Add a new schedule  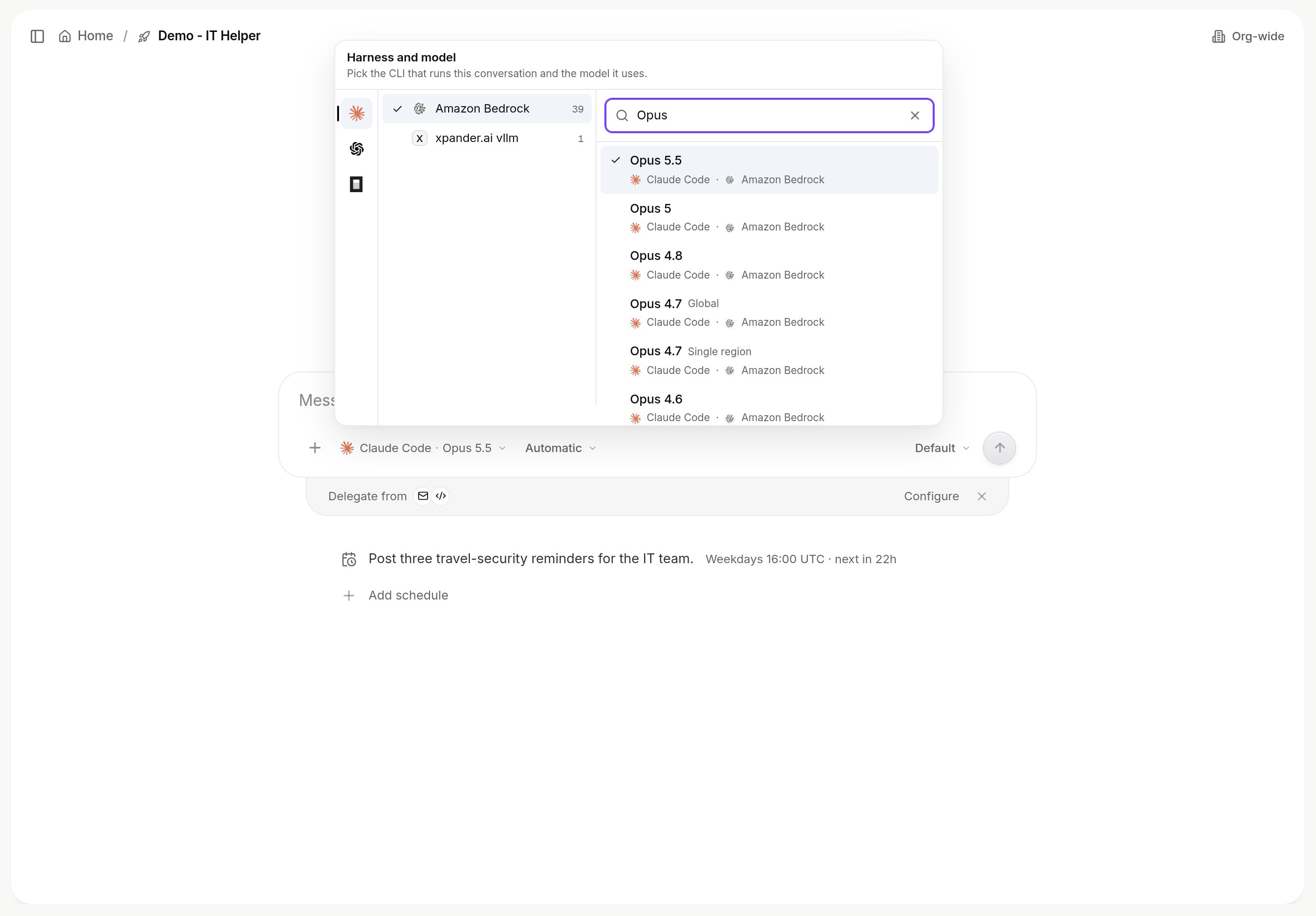click(x=396, y=596)
